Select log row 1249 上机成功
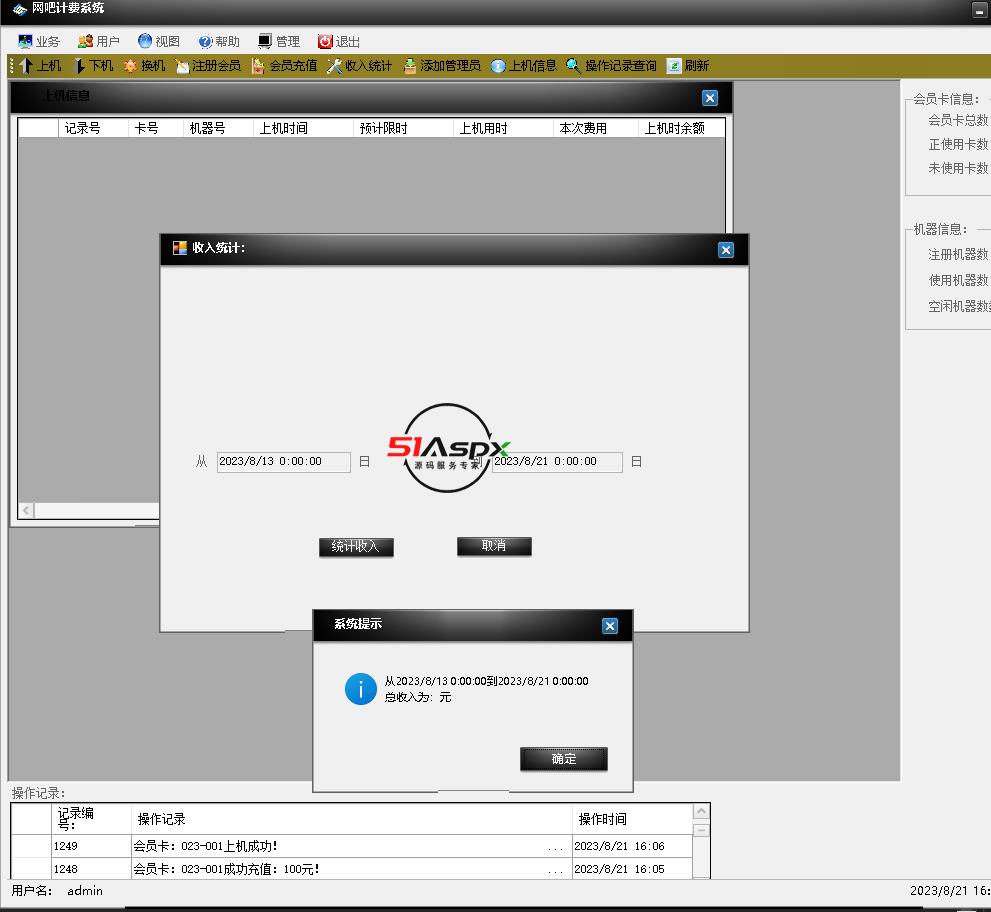The height and width of the screenshot is (912, 991). pos(352,846)
